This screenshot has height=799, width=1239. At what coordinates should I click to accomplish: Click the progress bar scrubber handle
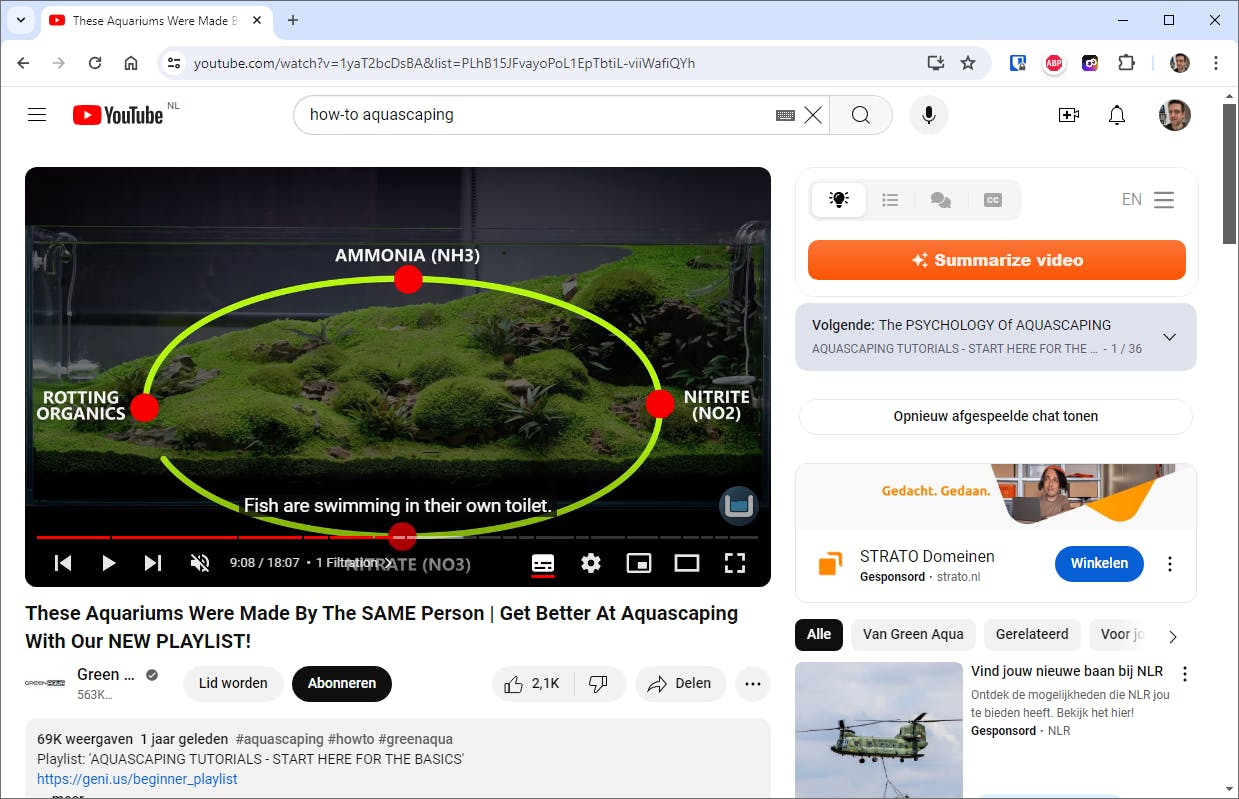pos(402,537)
